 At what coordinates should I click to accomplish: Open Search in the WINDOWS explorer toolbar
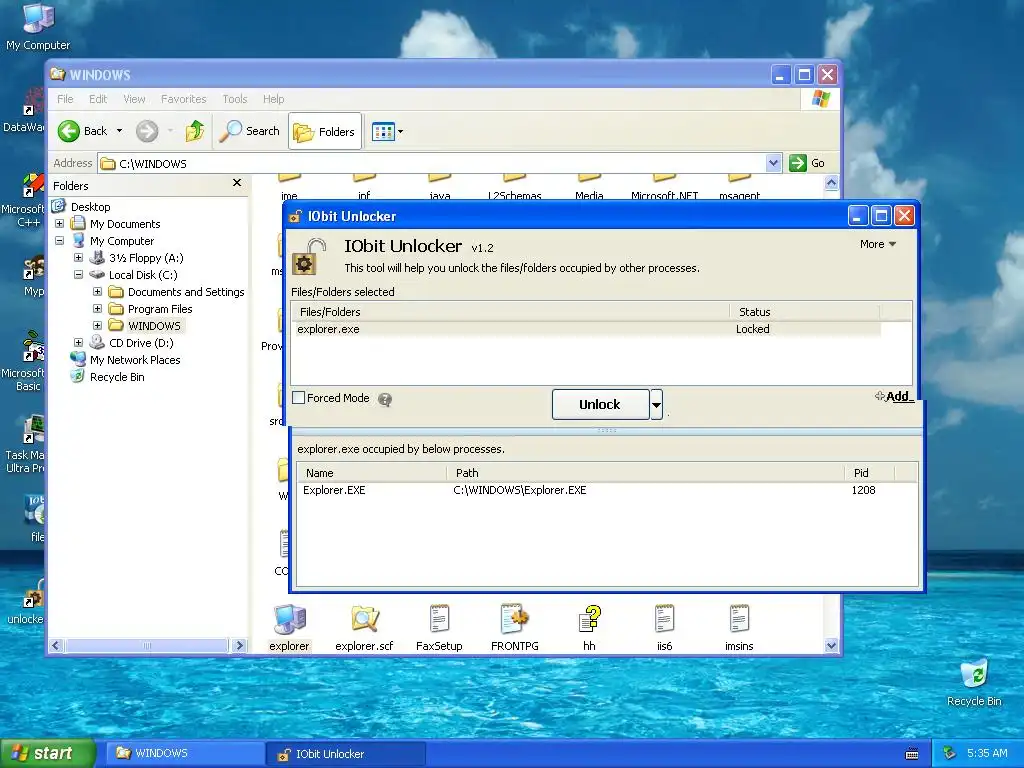point(249,131)
